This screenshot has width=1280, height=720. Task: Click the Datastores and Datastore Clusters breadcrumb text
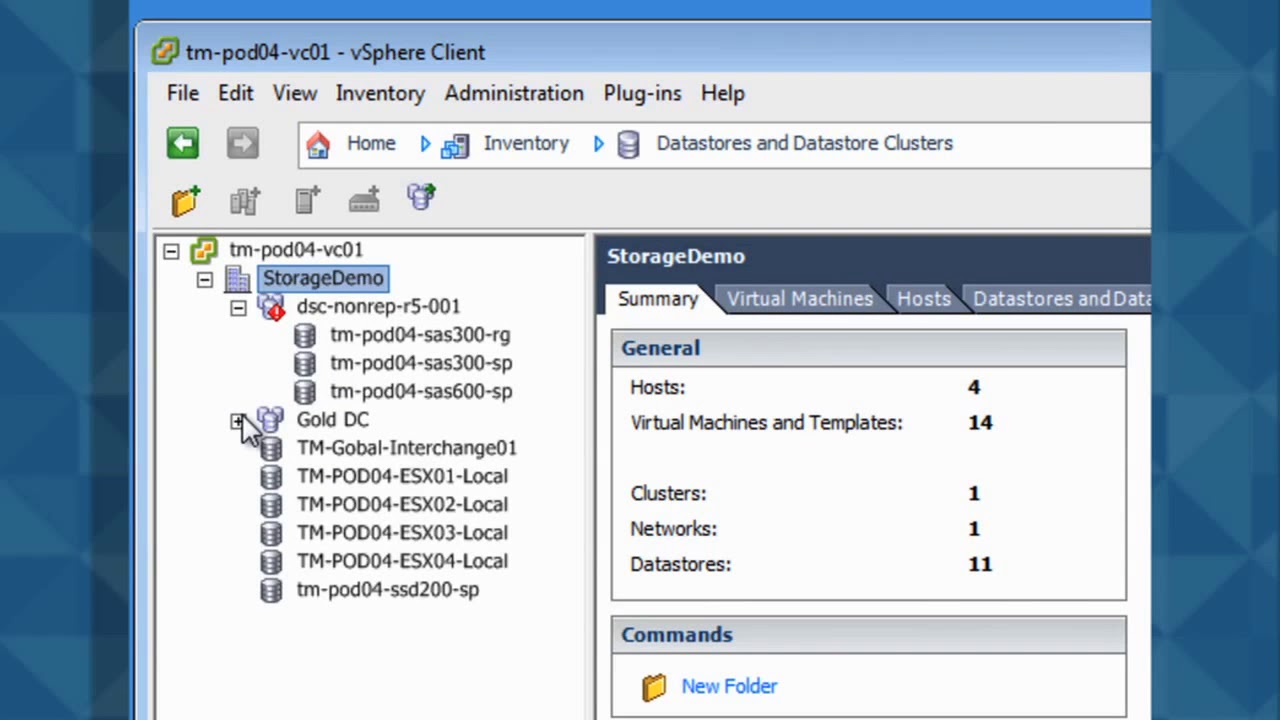[x=804, y=143]
